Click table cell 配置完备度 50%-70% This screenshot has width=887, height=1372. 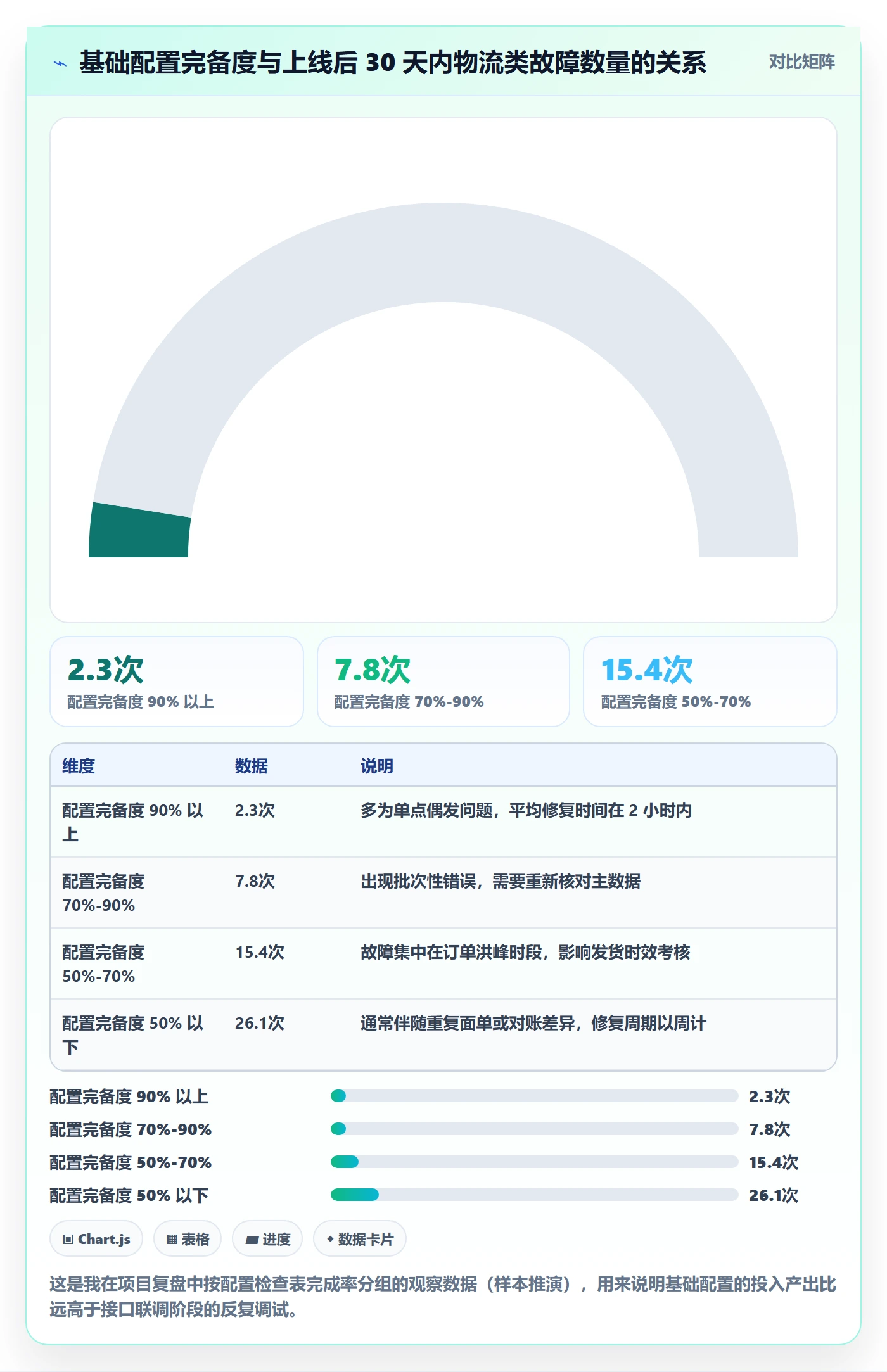tap(137, 964)
